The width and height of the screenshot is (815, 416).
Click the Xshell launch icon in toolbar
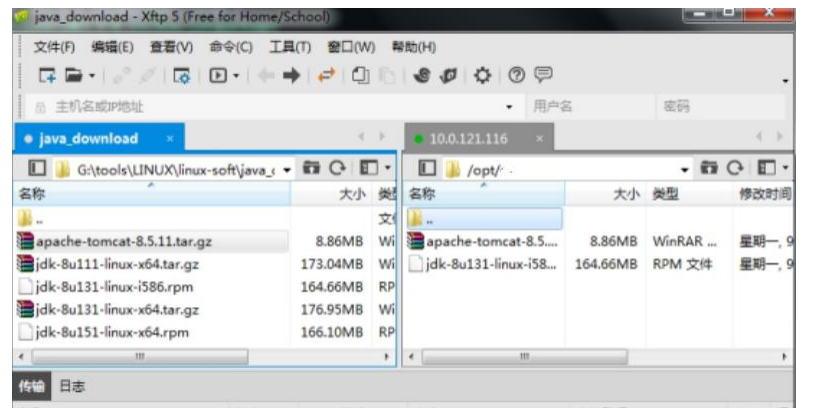click(422, 76)
